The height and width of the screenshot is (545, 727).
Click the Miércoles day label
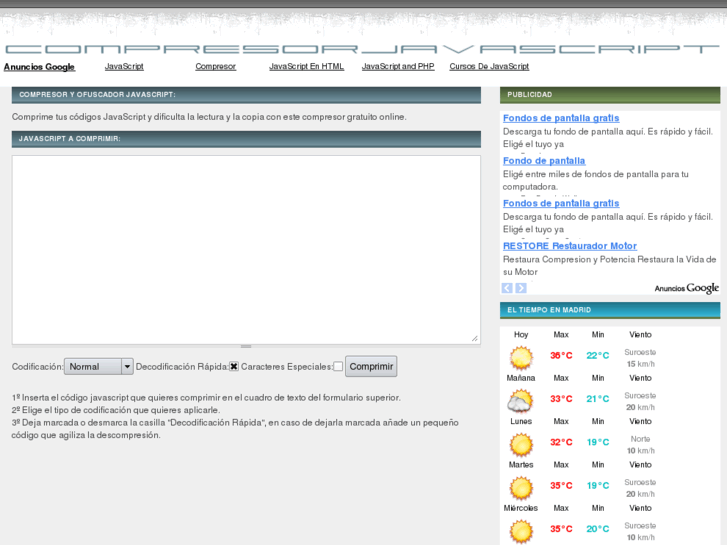pos(521,508)
